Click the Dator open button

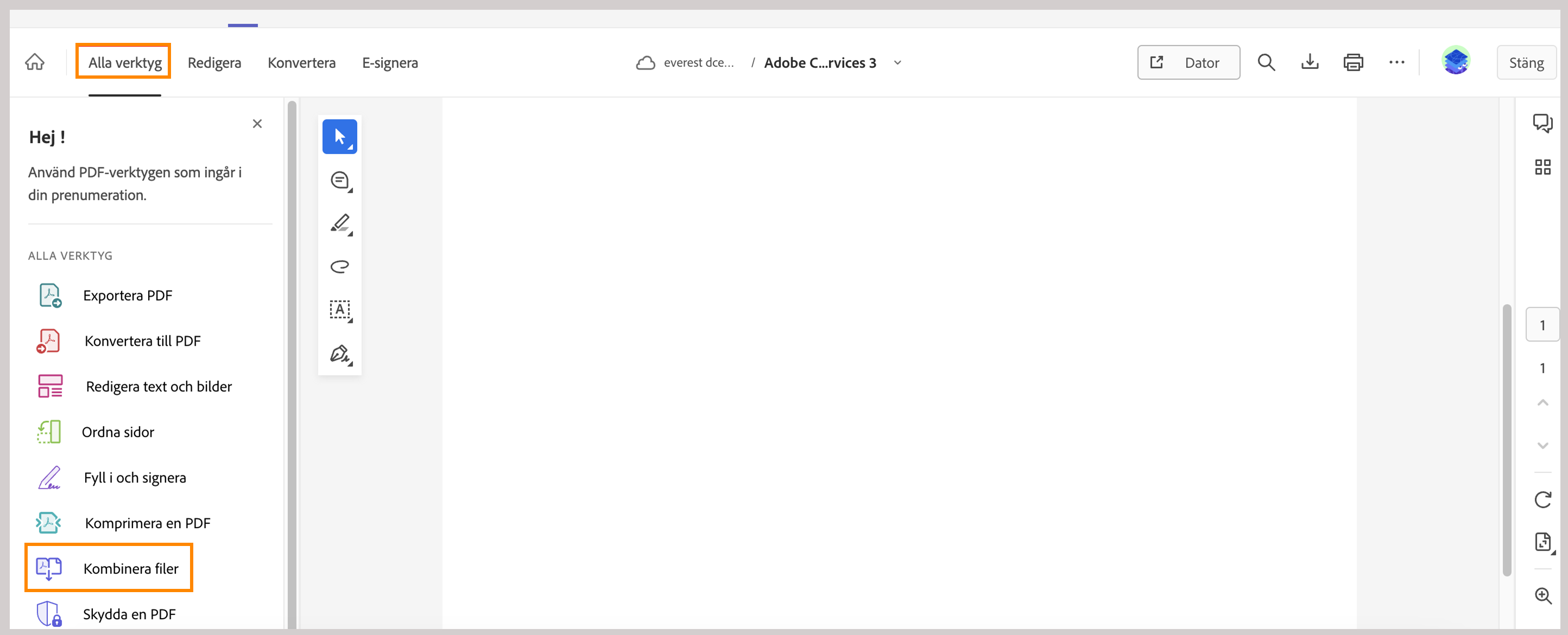point(1188,62)
